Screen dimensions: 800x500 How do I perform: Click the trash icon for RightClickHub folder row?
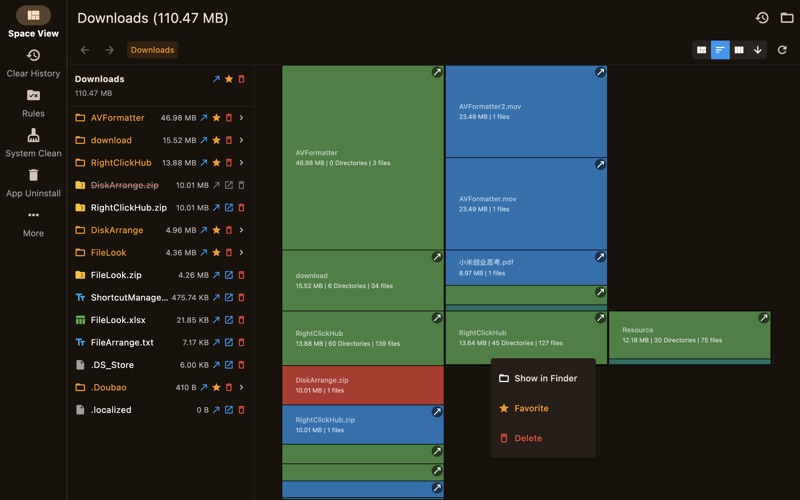click(229, 163)
